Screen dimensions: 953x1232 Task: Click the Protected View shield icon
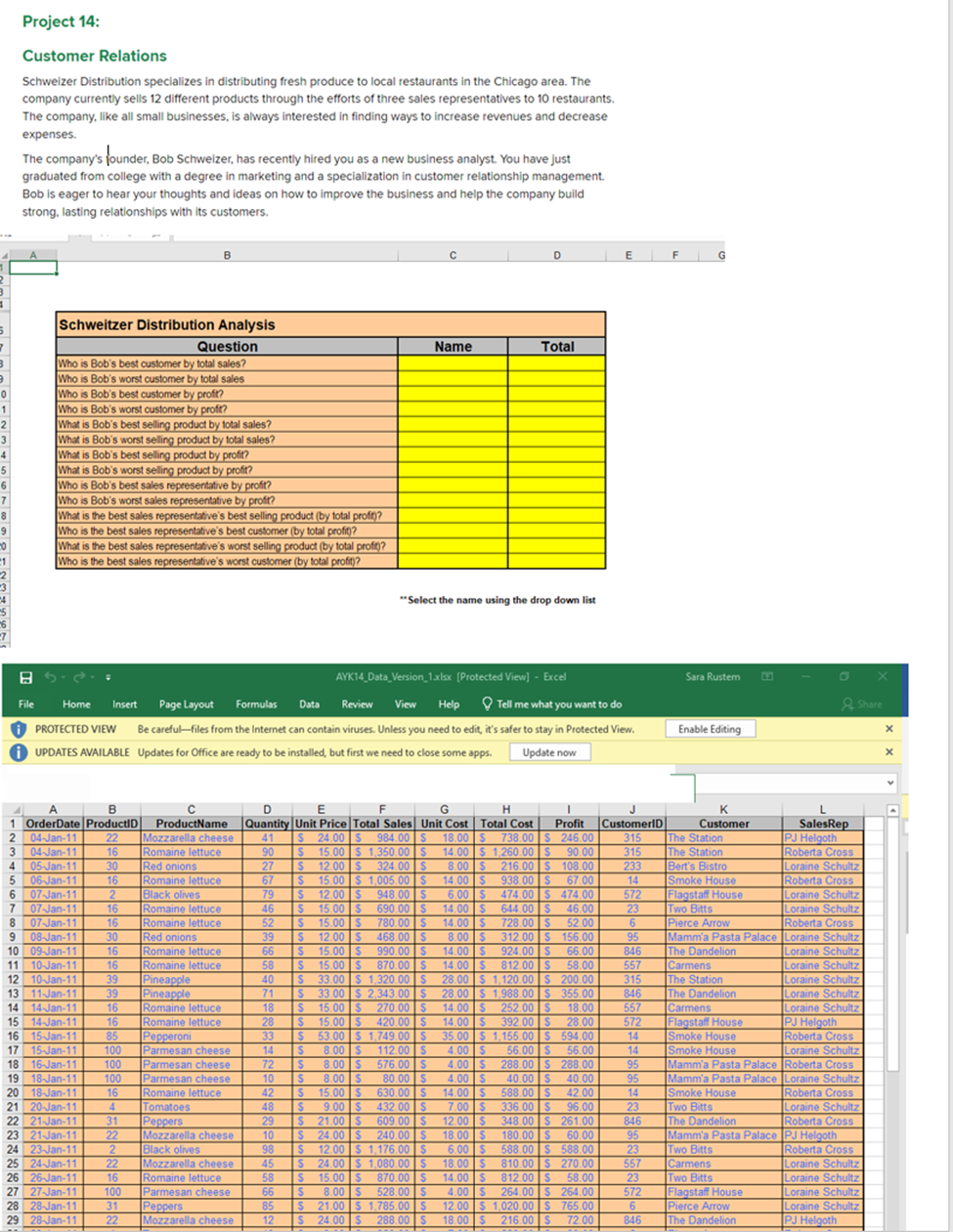coord(19,728)
